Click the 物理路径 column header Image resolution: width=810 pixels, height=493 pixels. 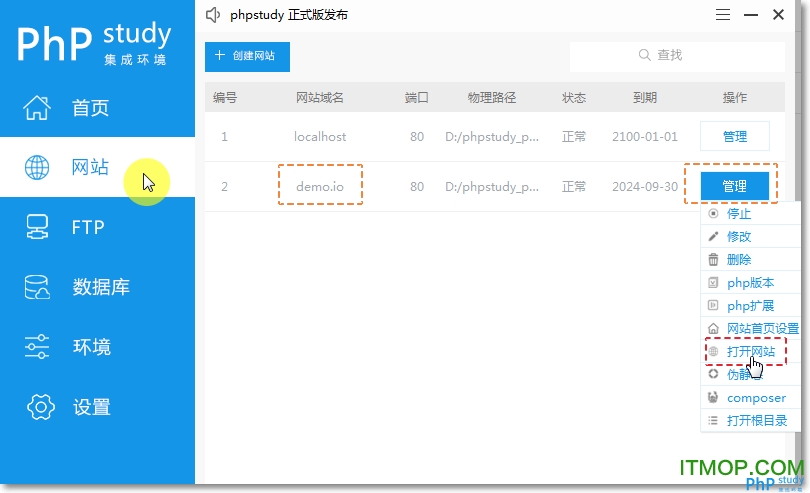[492, 98]
